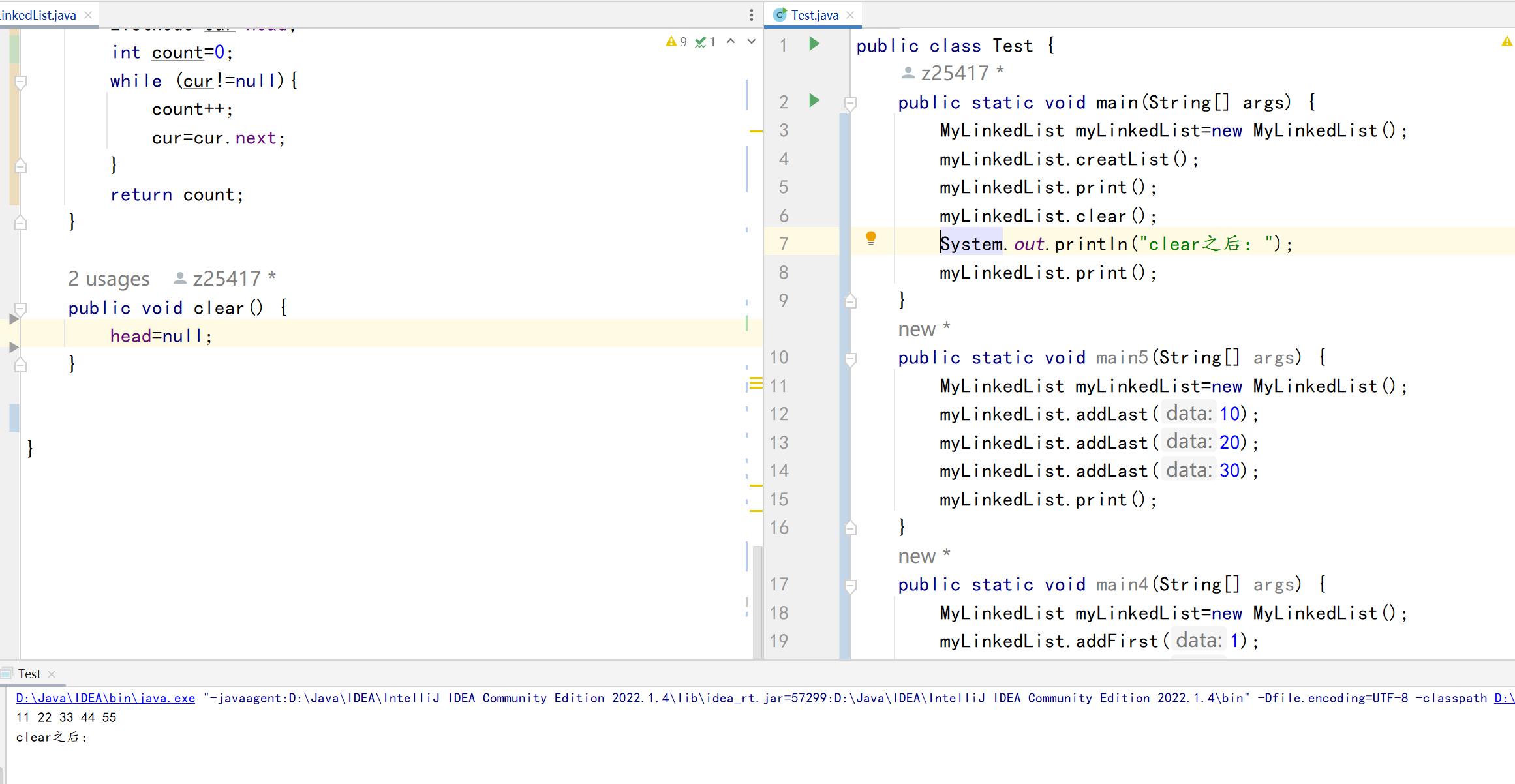
Task: Click the author icon beside z25417 above clear()
Action: click(x=180, y=279)
